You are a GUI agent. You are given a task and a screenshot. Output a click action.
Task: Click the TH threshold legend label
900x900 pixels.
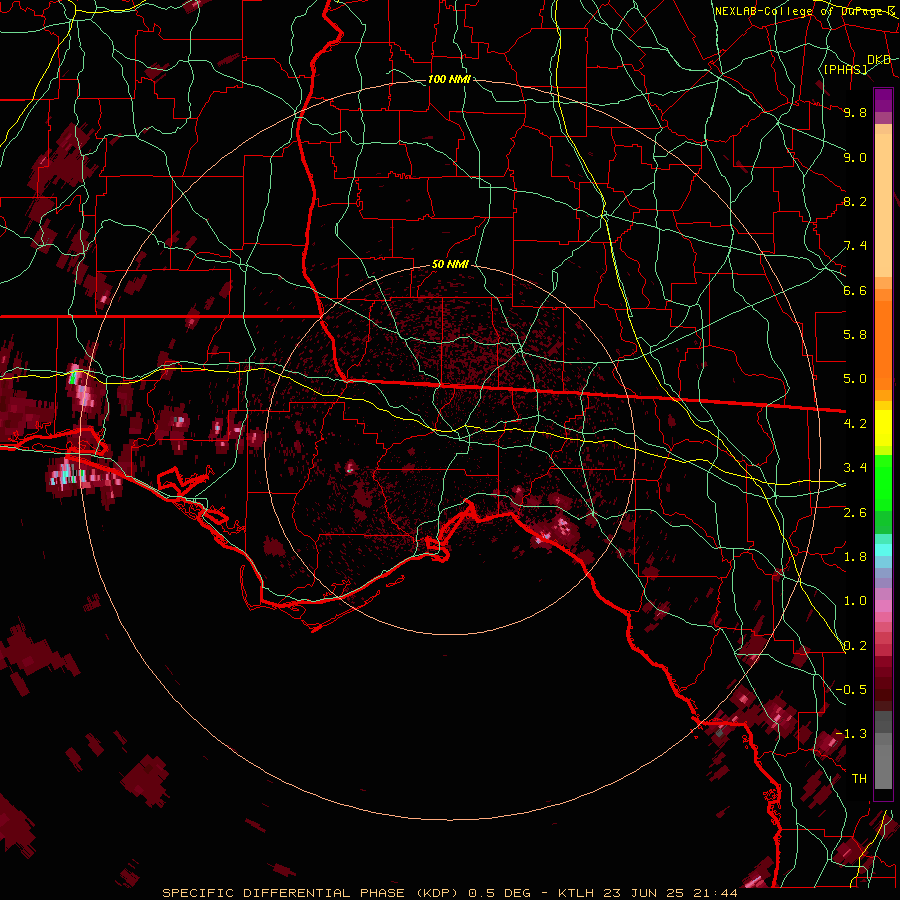(x=859, y=779)
